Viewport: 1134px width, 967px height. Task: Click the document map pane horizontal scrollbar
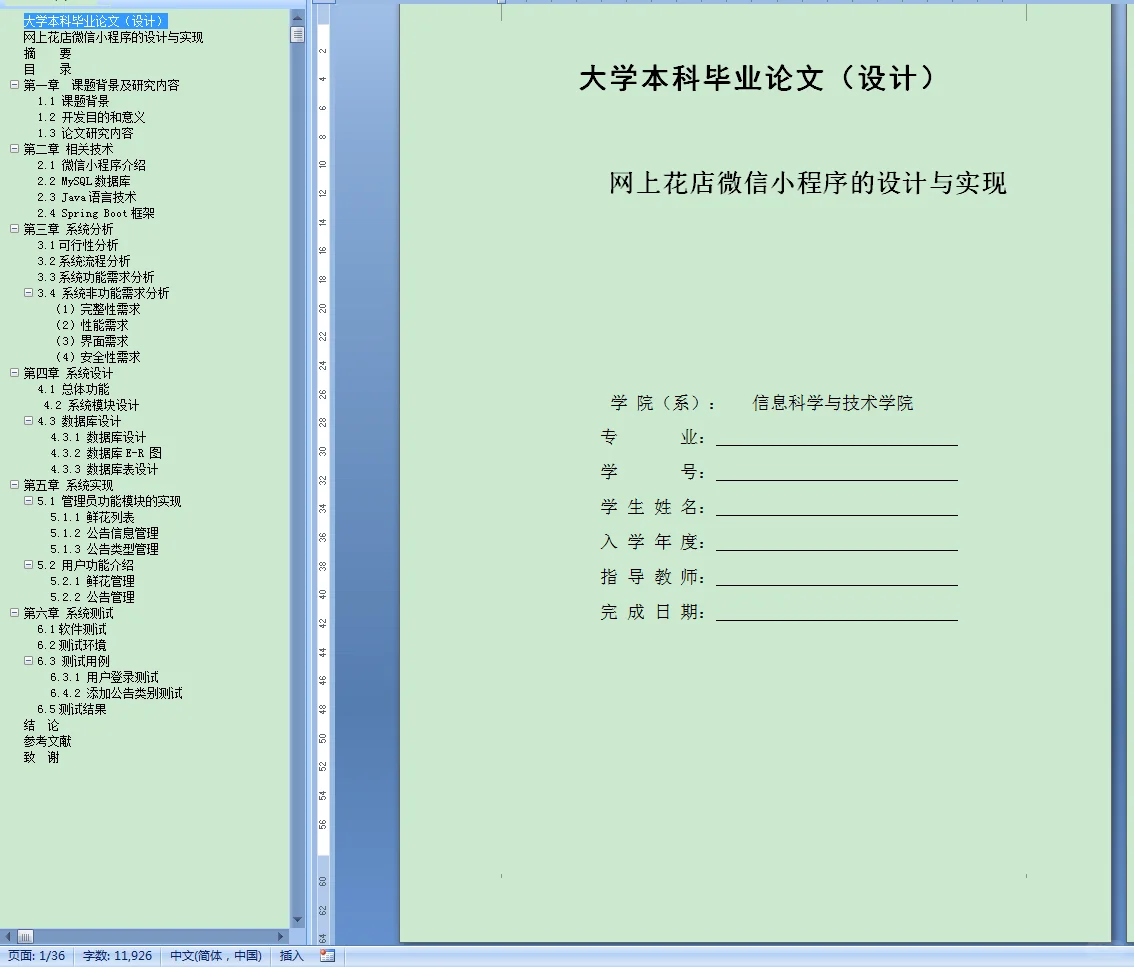tap(150, 934)
